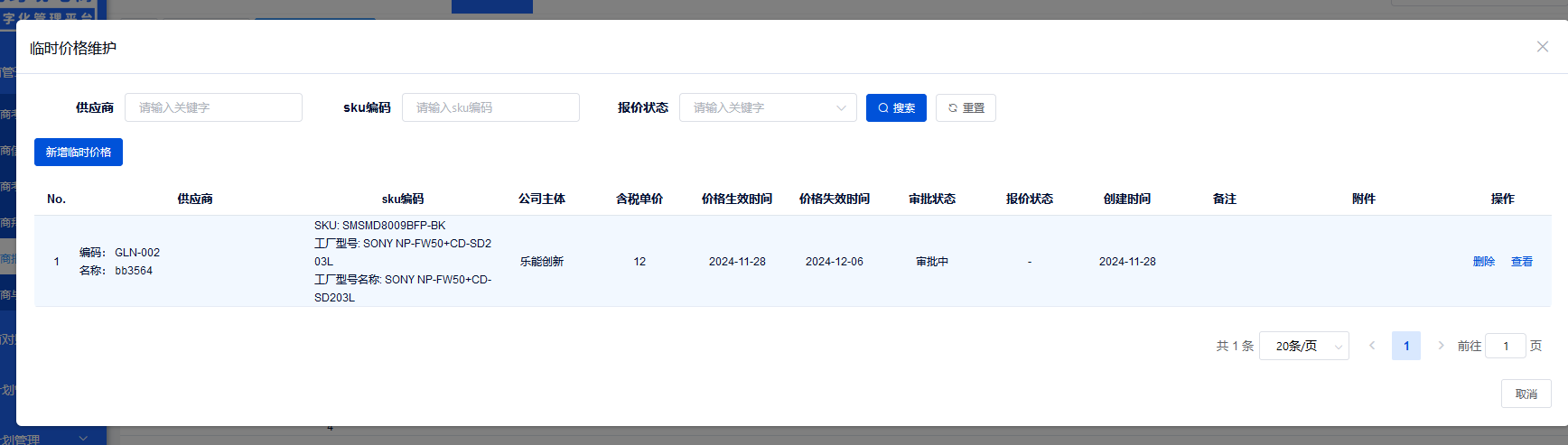Expand the 20条/页 page size dropdown
Viewport: 1568px width, 445px height.
1303,346
